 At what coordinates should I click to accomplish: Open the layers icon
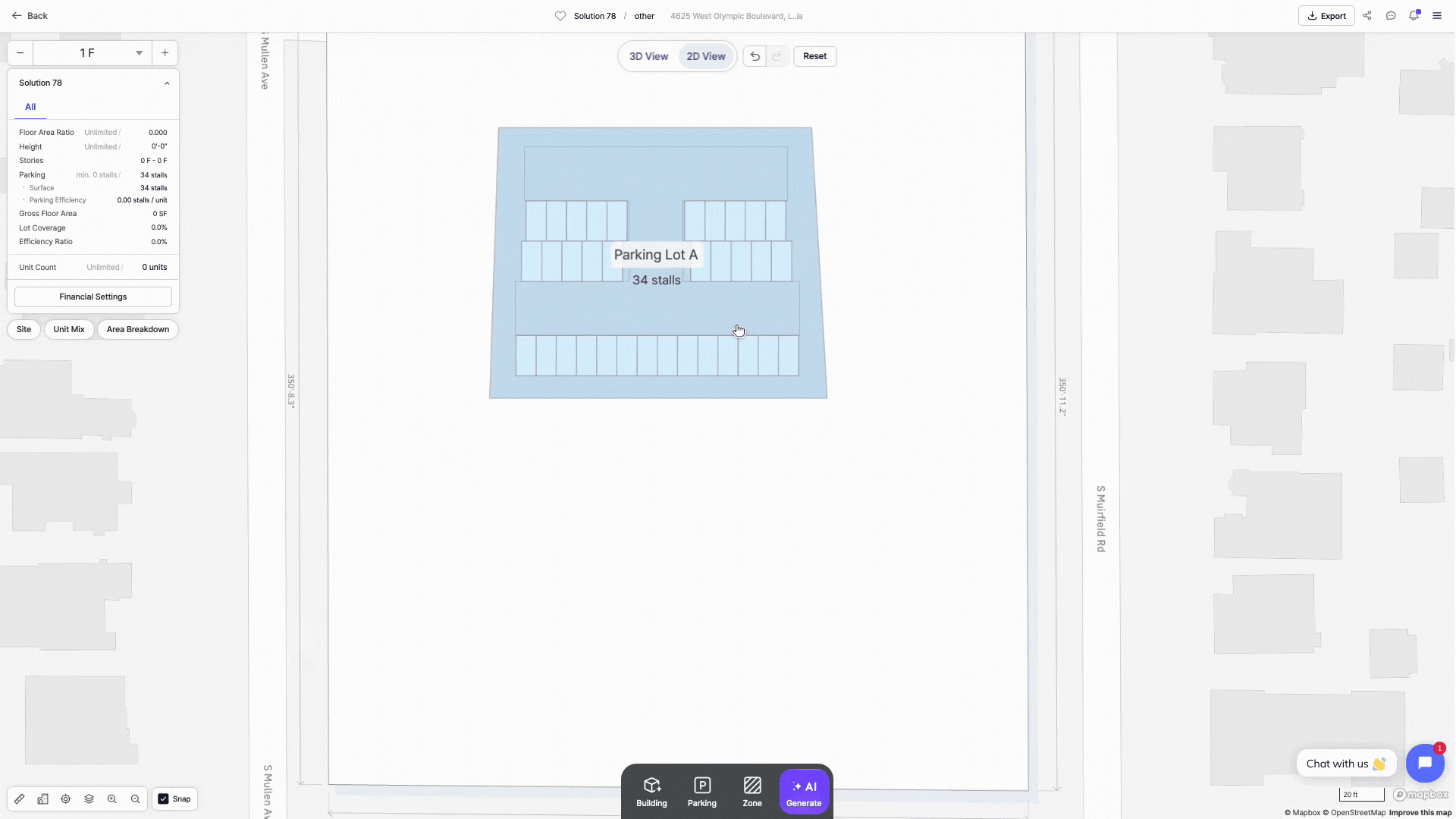(89, 799)
